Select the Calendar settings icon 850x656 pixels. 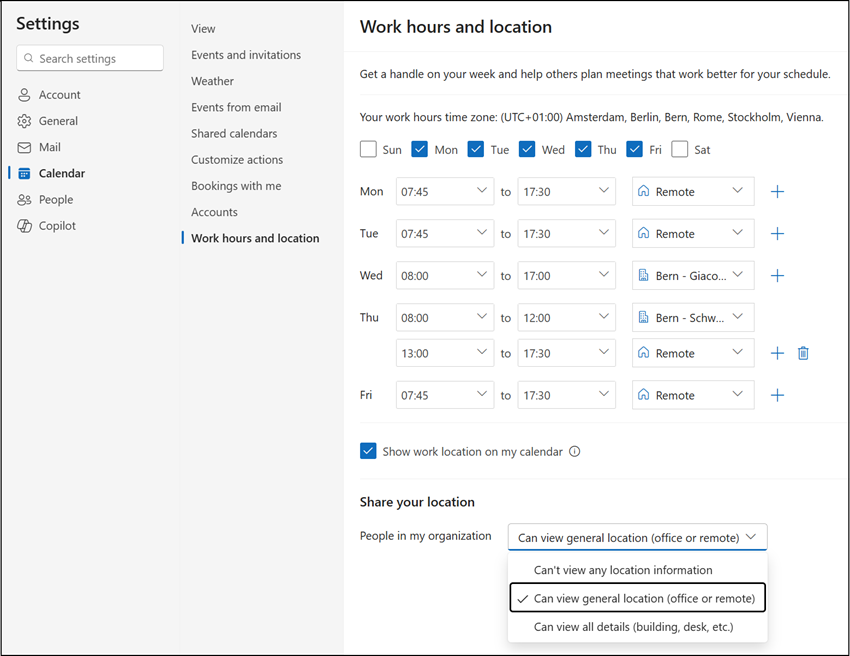click(x=22, y=172)
